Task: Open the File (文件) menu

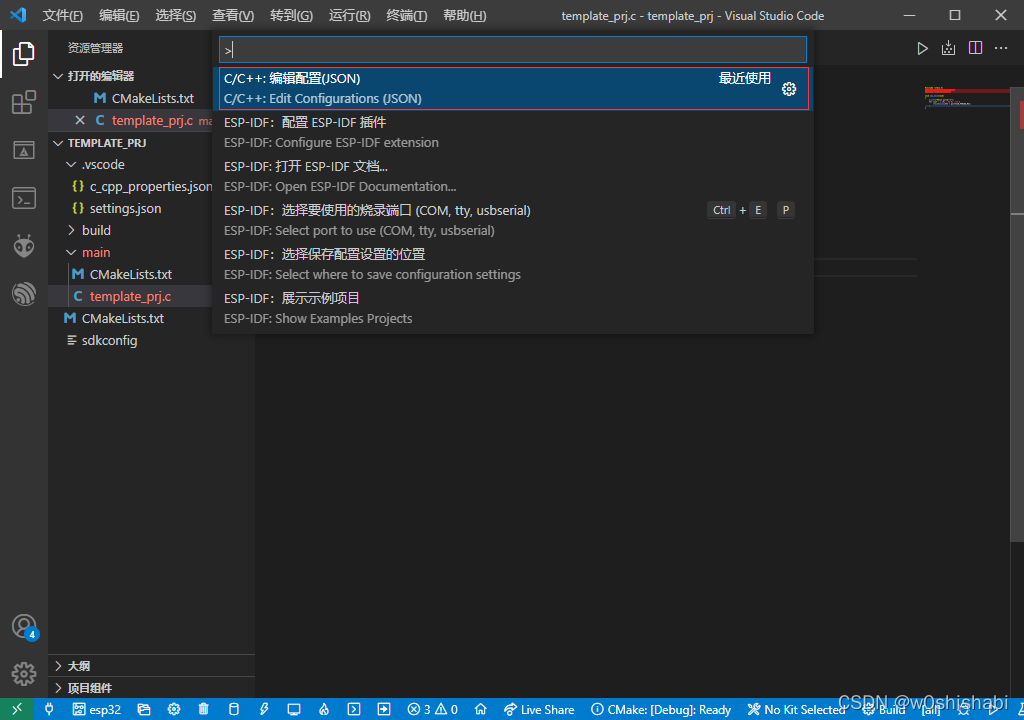Action: click(x=63, y=16)
